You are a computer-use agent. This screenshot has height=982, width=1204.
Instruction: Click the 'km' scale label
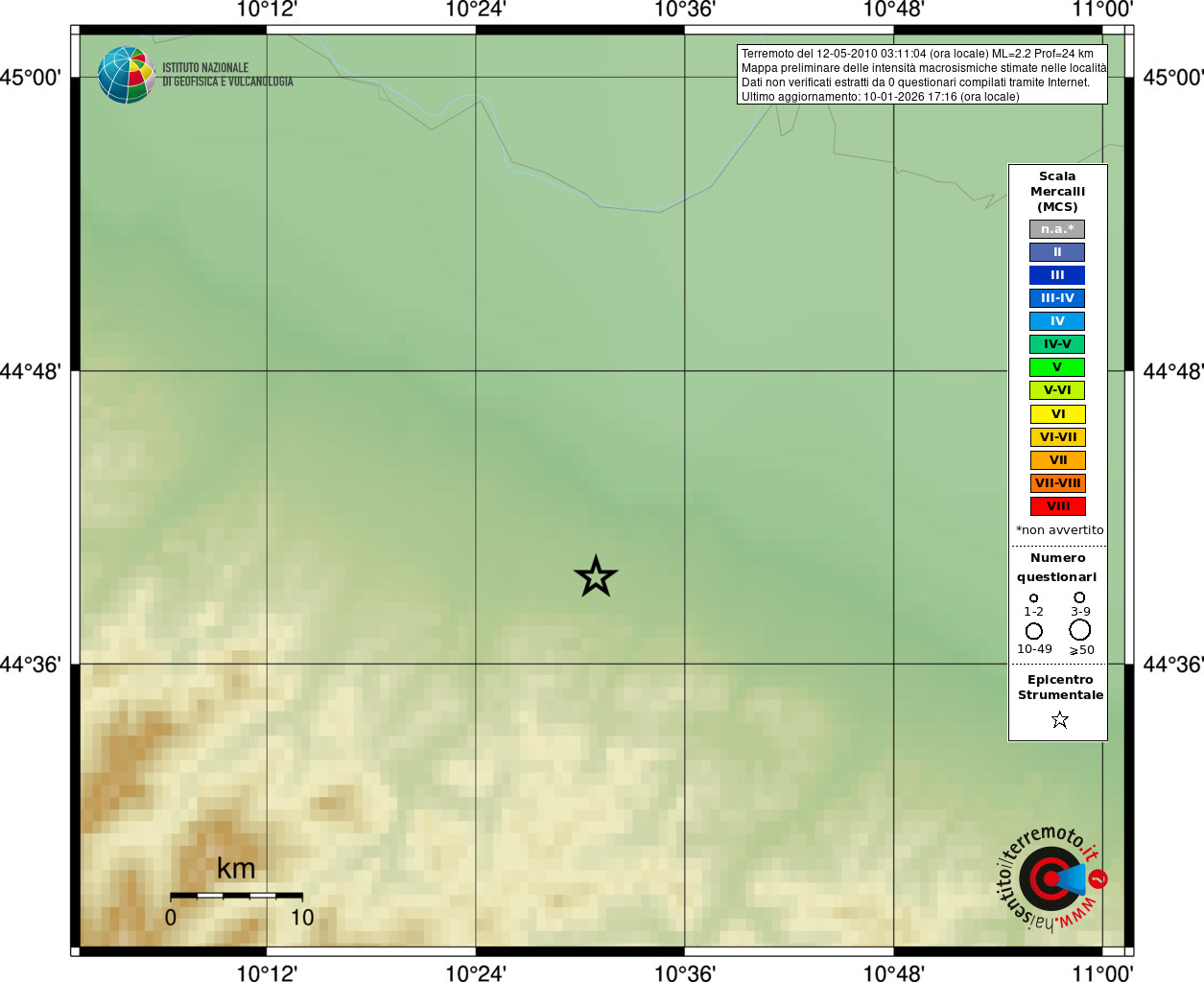point(236,869)
